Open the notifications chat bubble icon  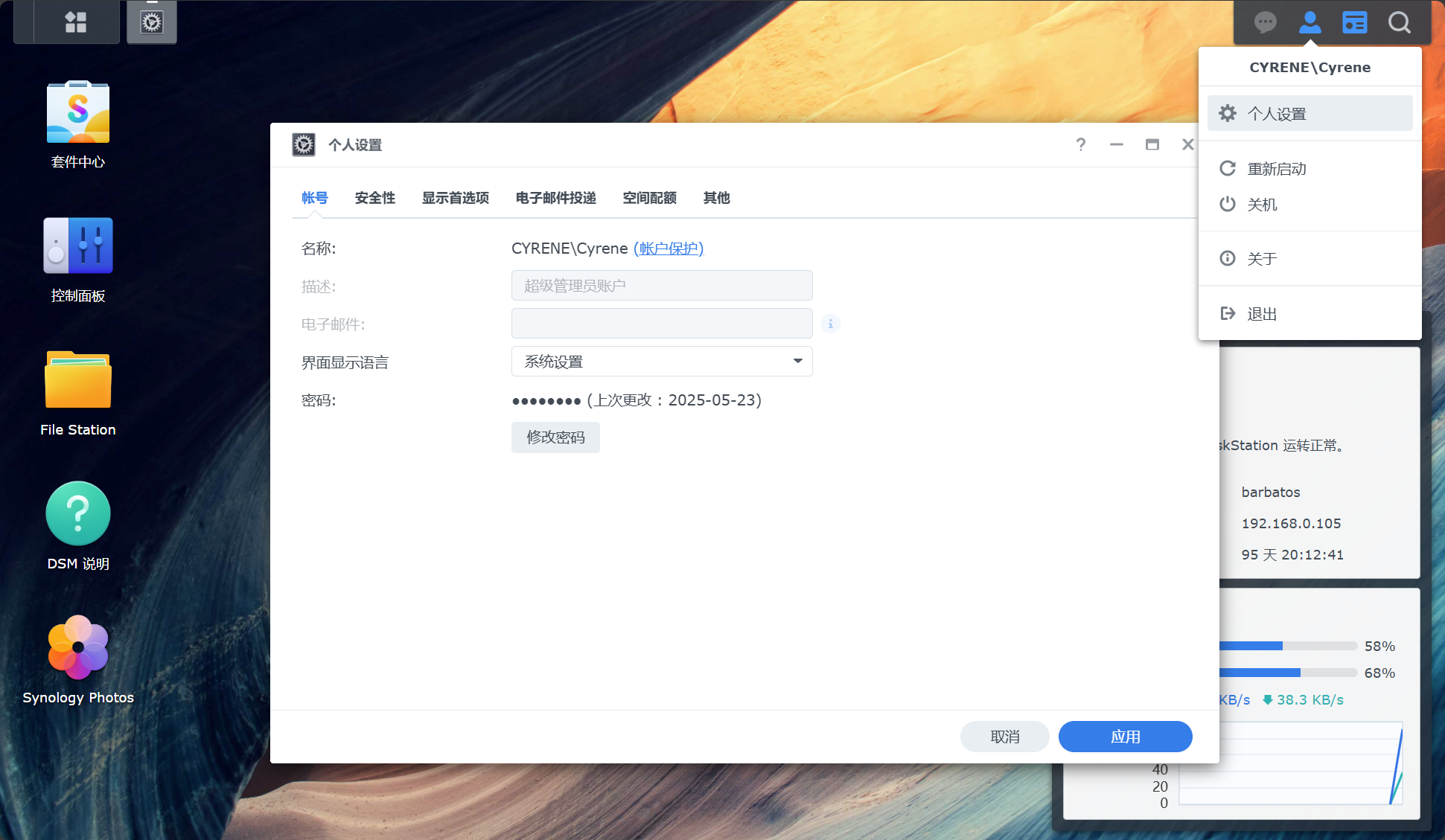[1265, 22]
